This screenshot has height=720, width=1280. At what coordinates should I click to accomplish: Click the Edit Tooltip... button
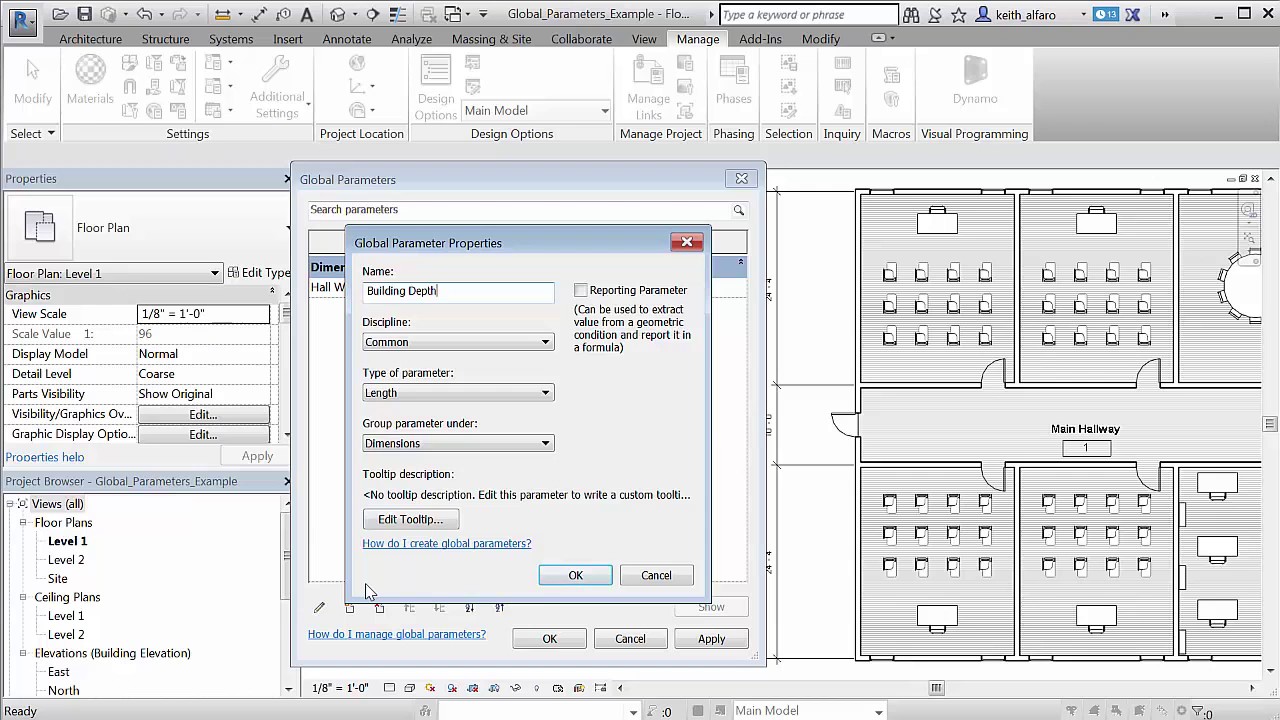[410, 519]
